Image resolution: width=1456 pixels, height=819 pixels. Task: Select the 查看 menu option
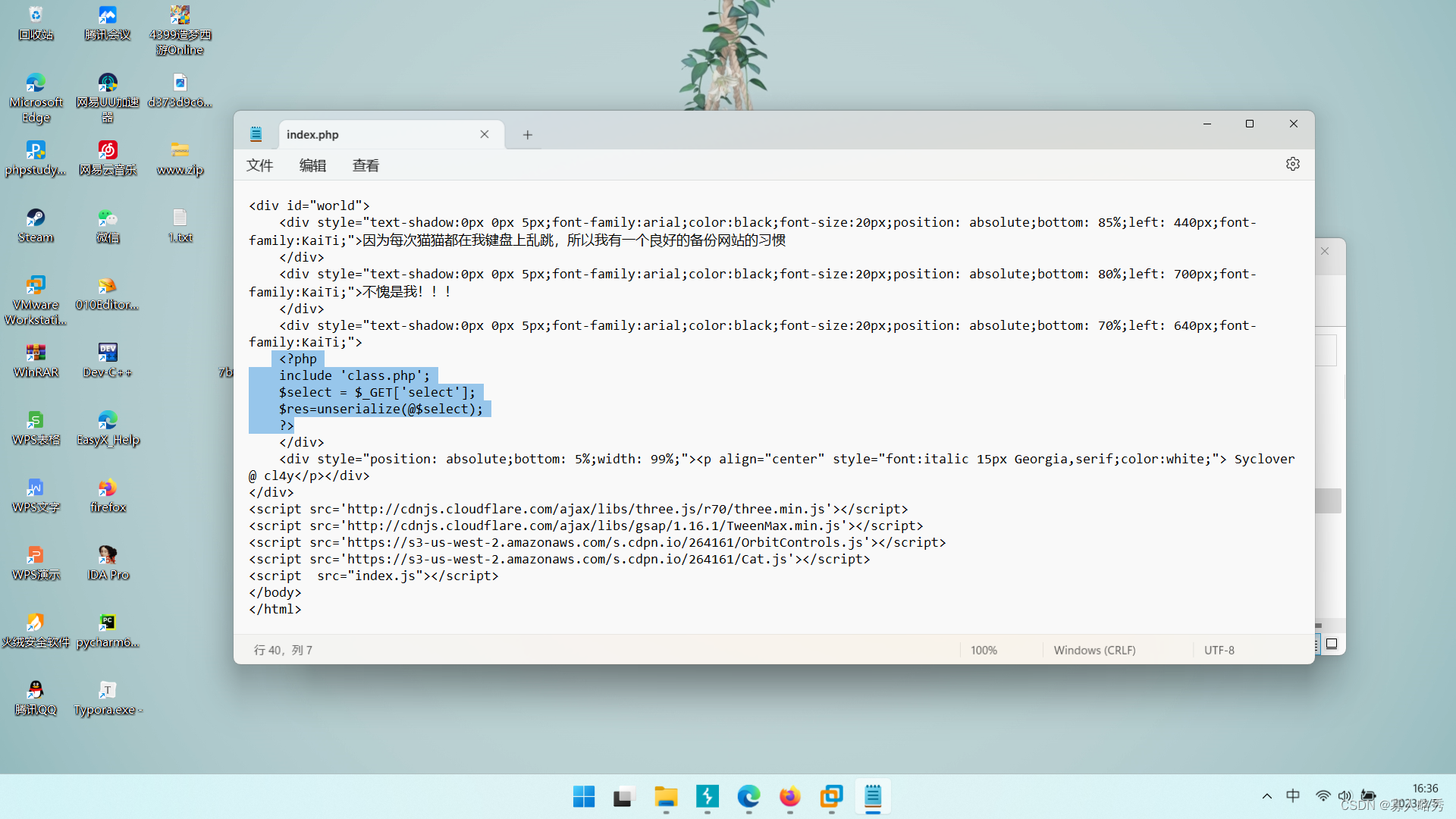tap(365, 165)
